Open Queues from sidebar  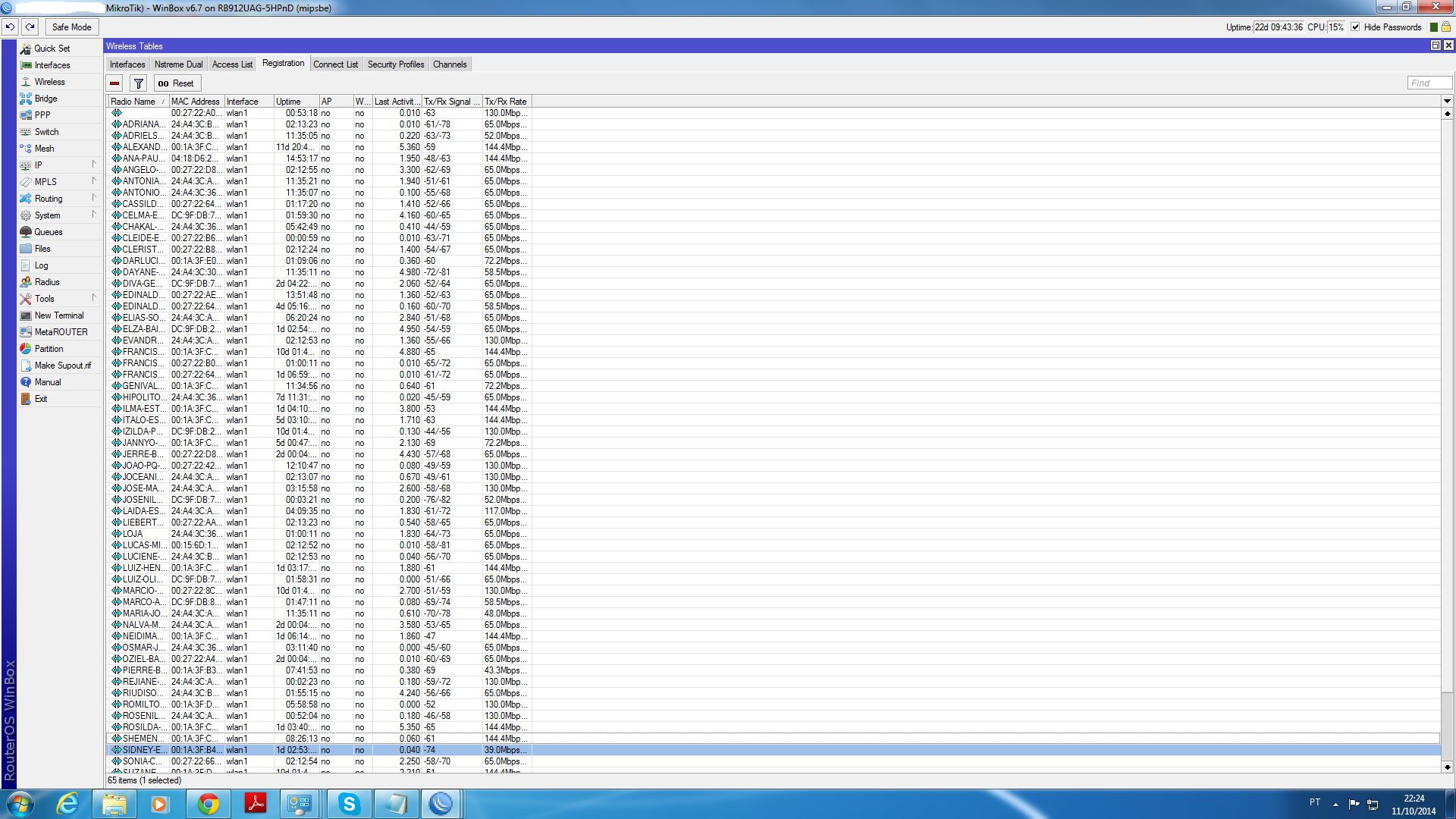pos(49,232)
